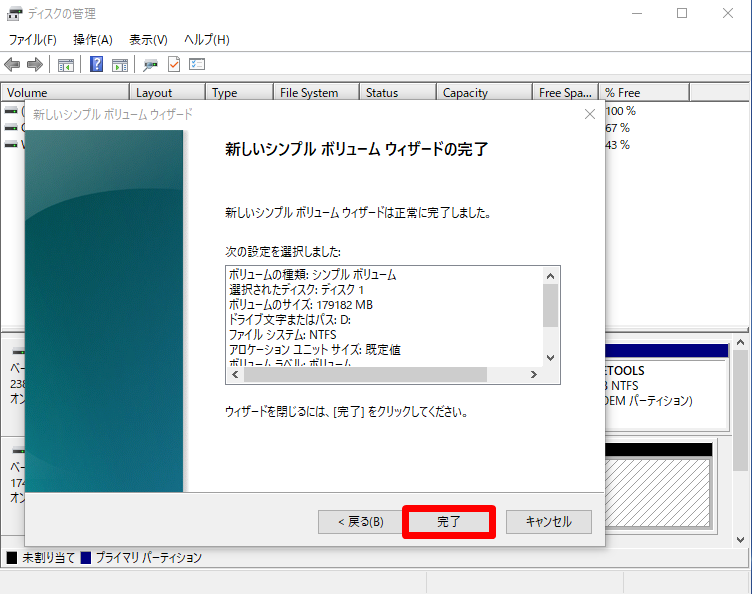
Task: Click the show/hide action pane icon
Action: click(120, 64)
